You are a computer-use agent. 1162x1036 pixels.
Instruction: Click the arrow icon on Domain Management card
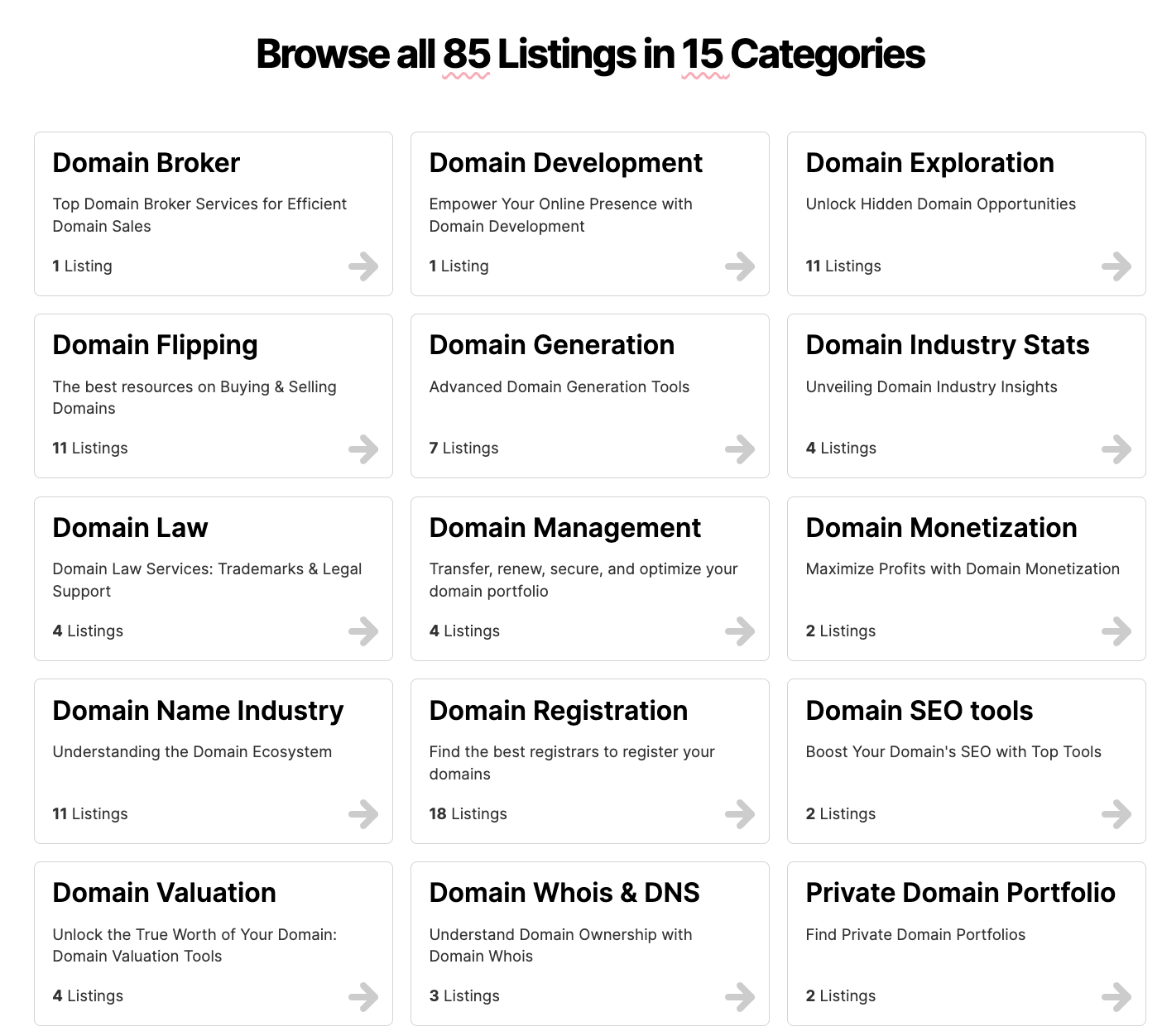click(x=739, y=631)
